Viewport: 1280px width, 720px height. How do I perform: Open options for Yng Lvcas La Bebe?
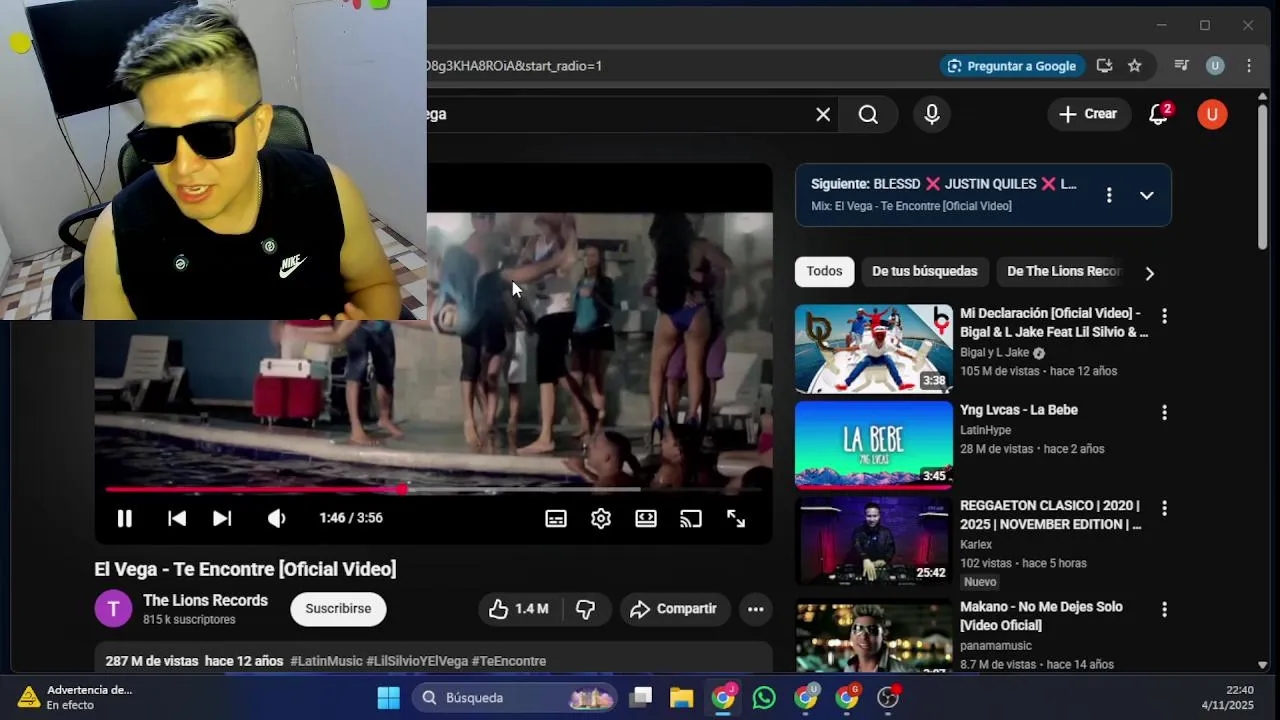[x=1164, y=412]
